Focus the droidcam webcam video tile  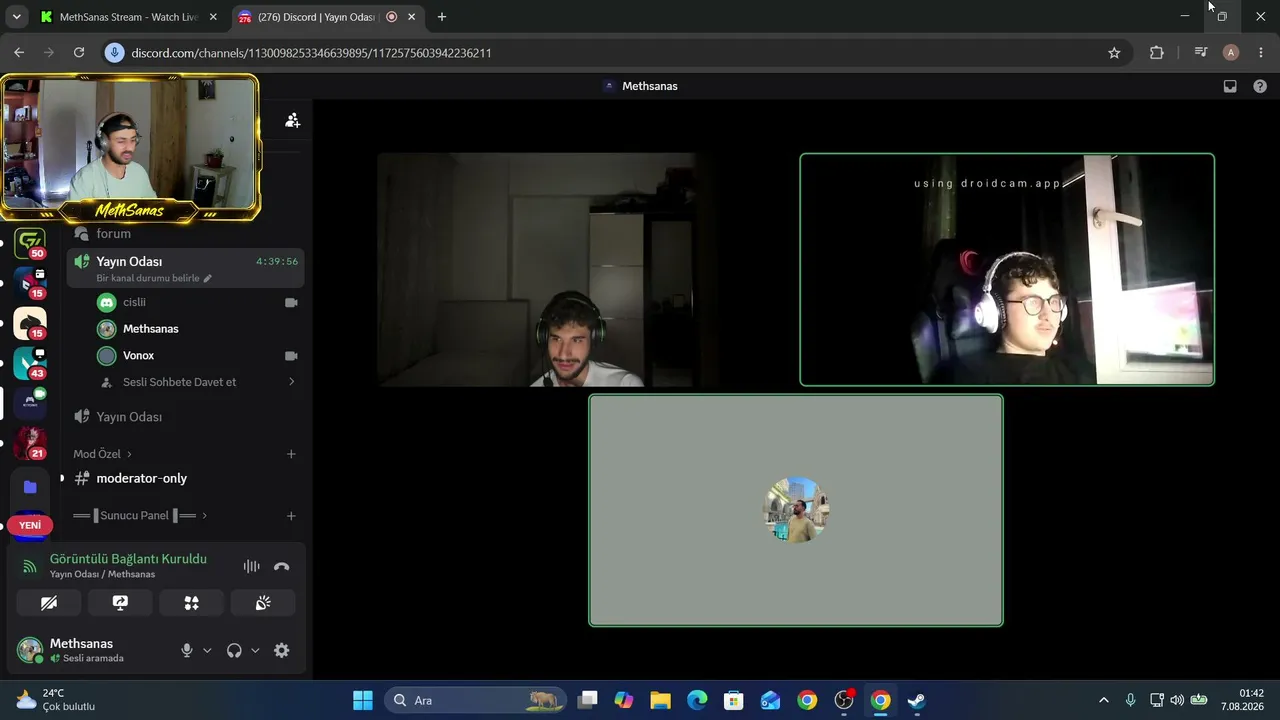1007,269
